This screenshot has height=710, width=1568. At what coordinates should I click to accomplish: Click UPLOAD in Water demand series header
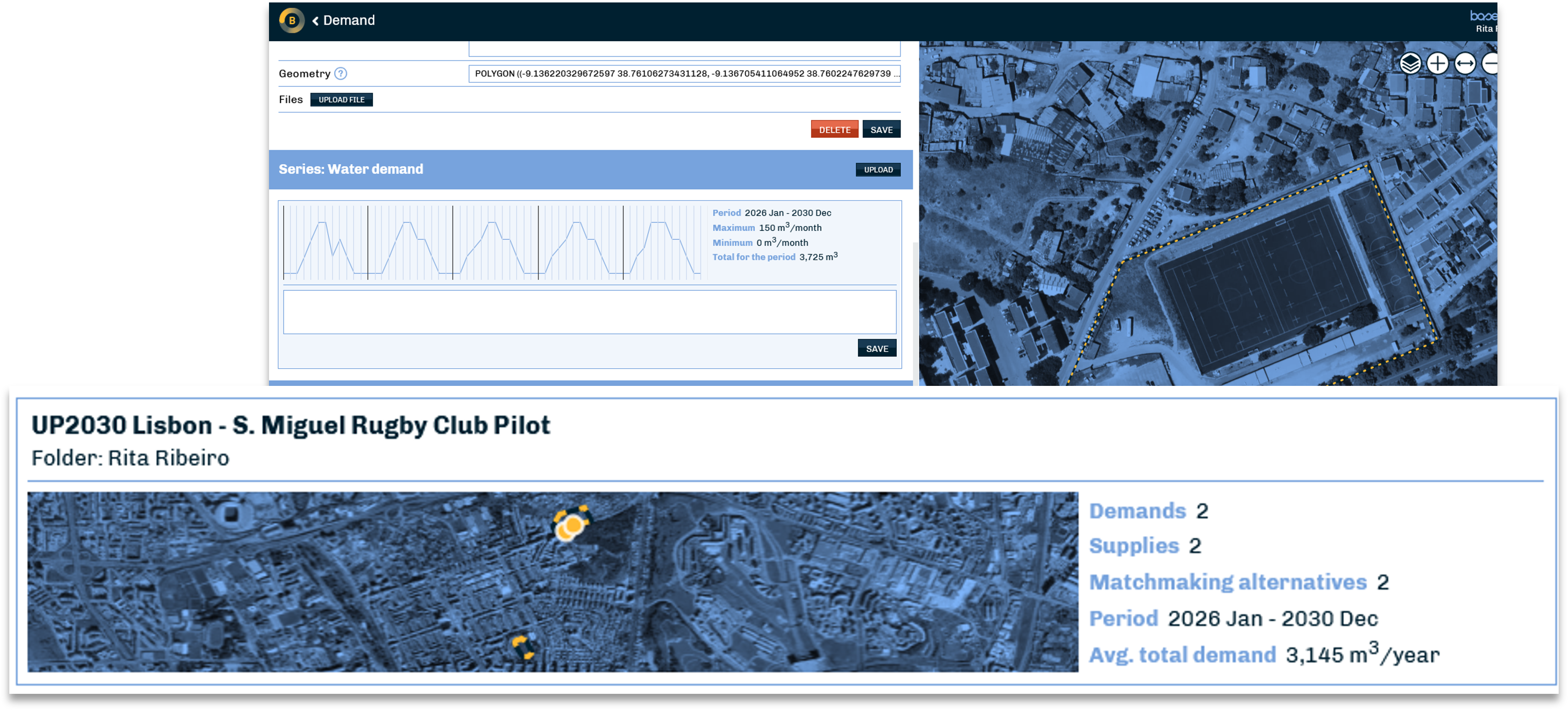879,170
